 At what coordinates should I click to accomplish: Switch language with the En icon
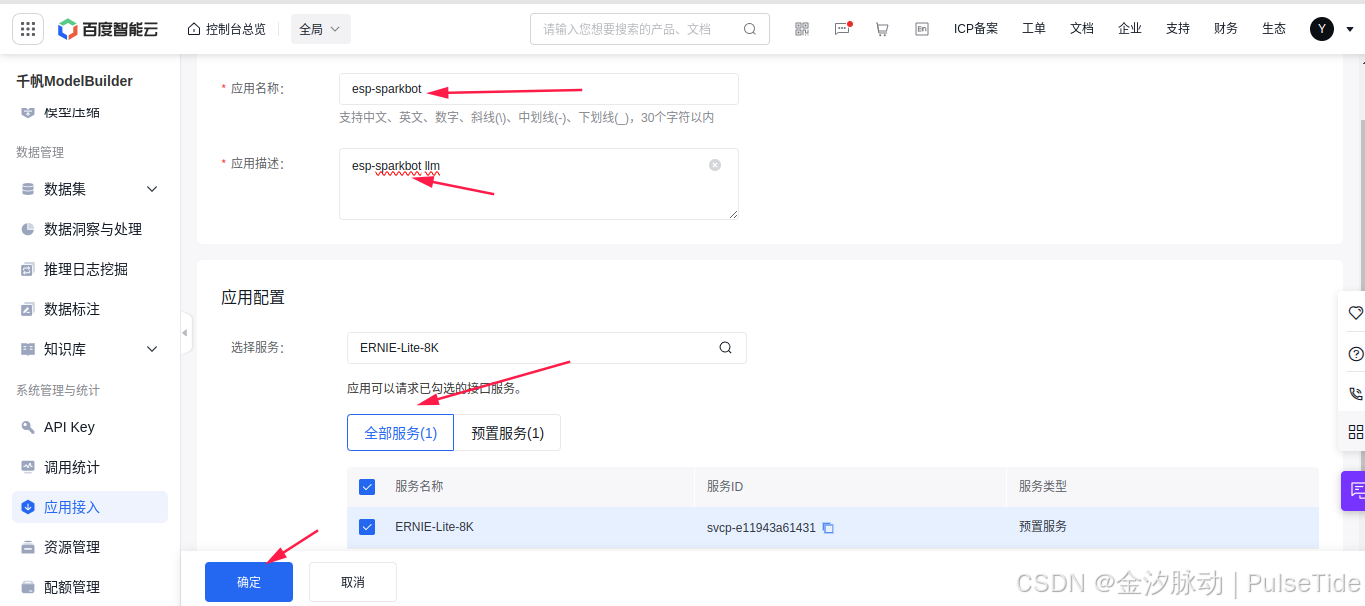click(x=922, y=29)
